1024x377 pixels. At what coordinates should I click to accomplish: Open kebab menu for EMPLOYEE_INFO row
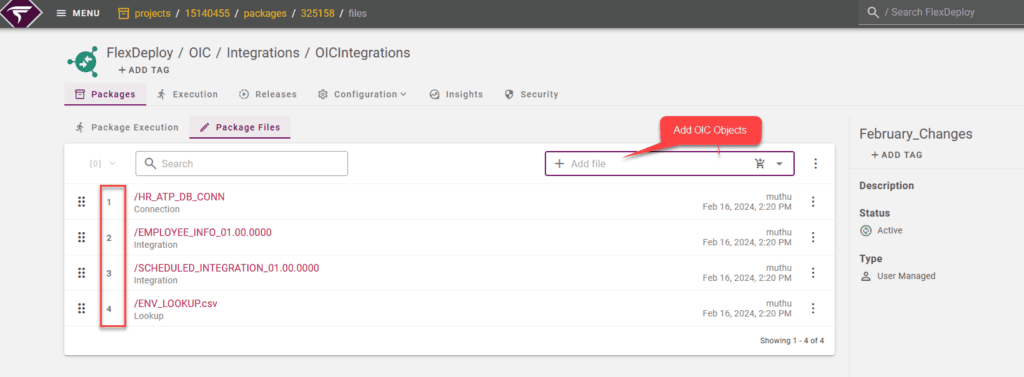click(x=813, y=237)
